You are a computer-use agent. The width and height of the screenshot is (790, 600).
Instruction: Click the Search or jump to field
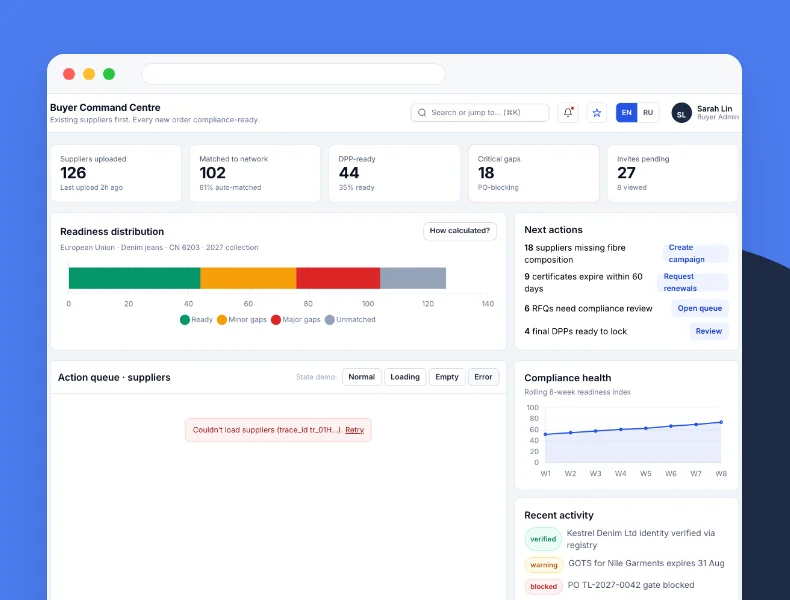pos(480,112)
